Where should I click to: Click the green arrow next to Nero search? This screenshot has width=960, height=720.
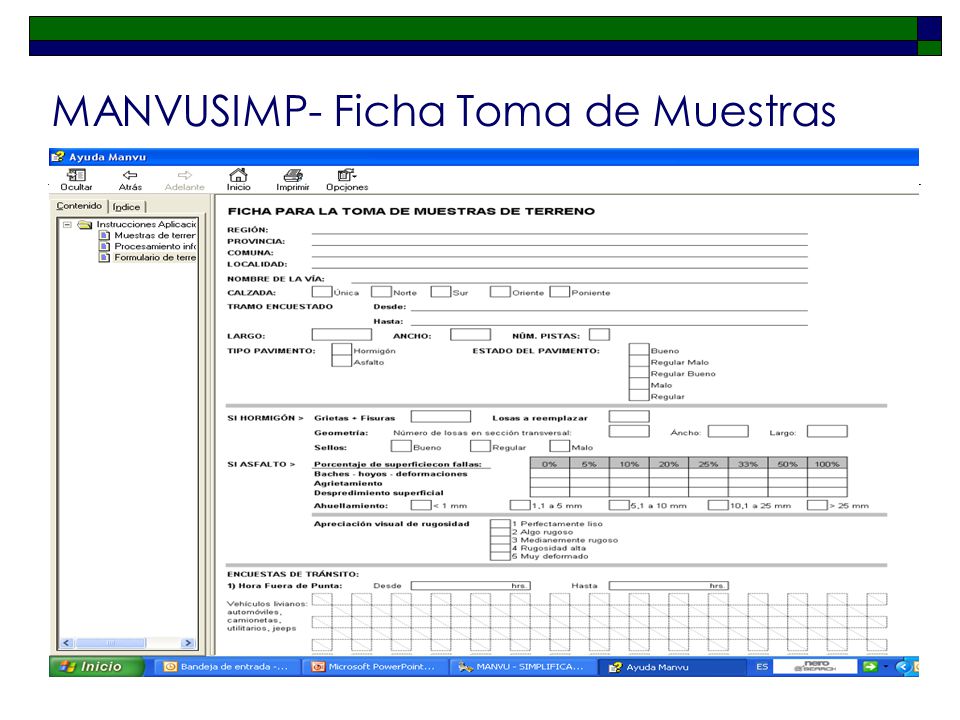point(870,666)
